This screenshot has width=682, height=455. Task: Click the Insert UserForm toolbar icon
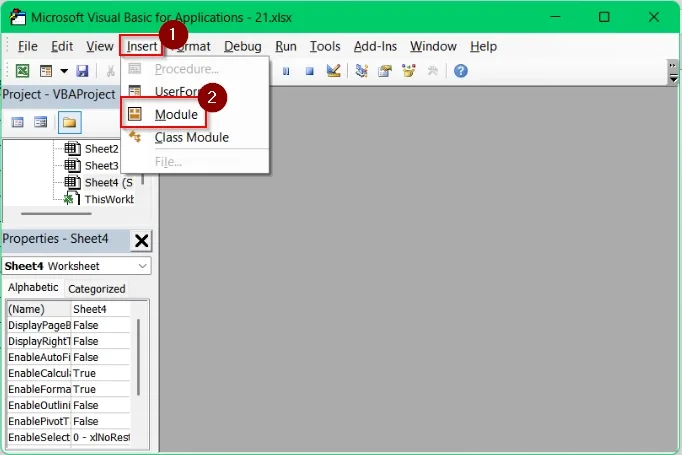click(x=46, y=70)
